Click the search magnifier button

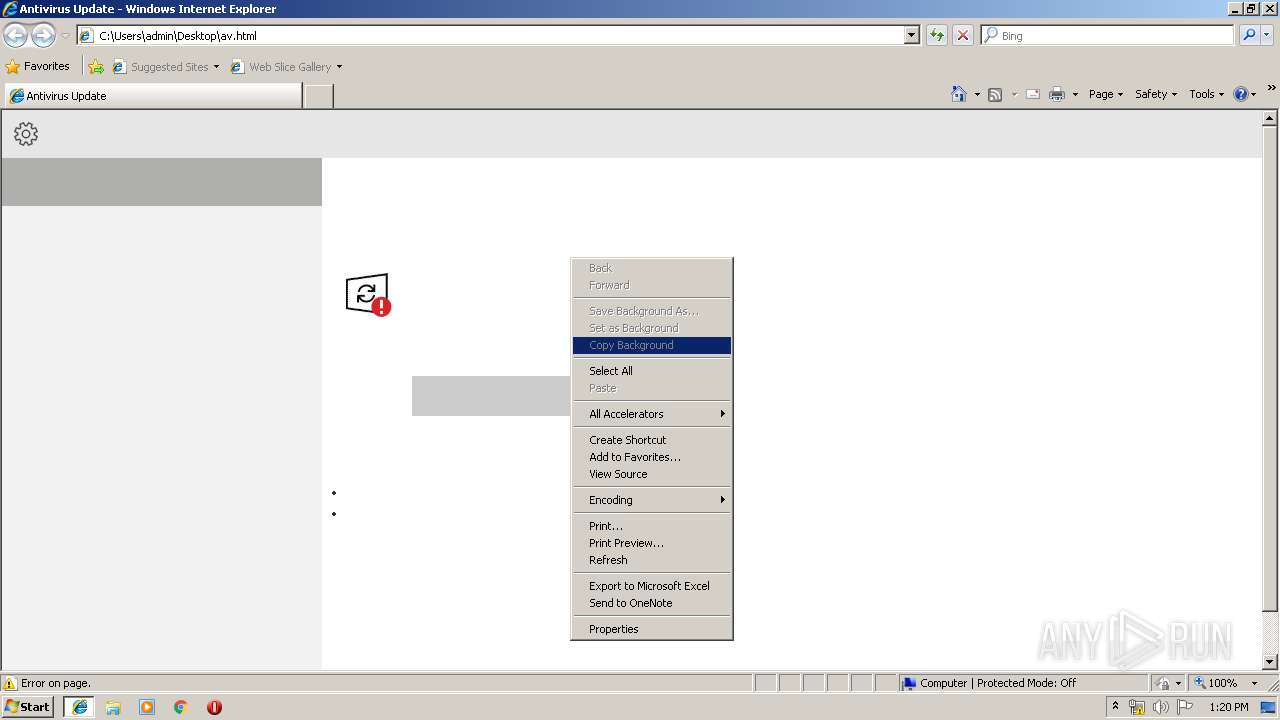(1249, 35)
